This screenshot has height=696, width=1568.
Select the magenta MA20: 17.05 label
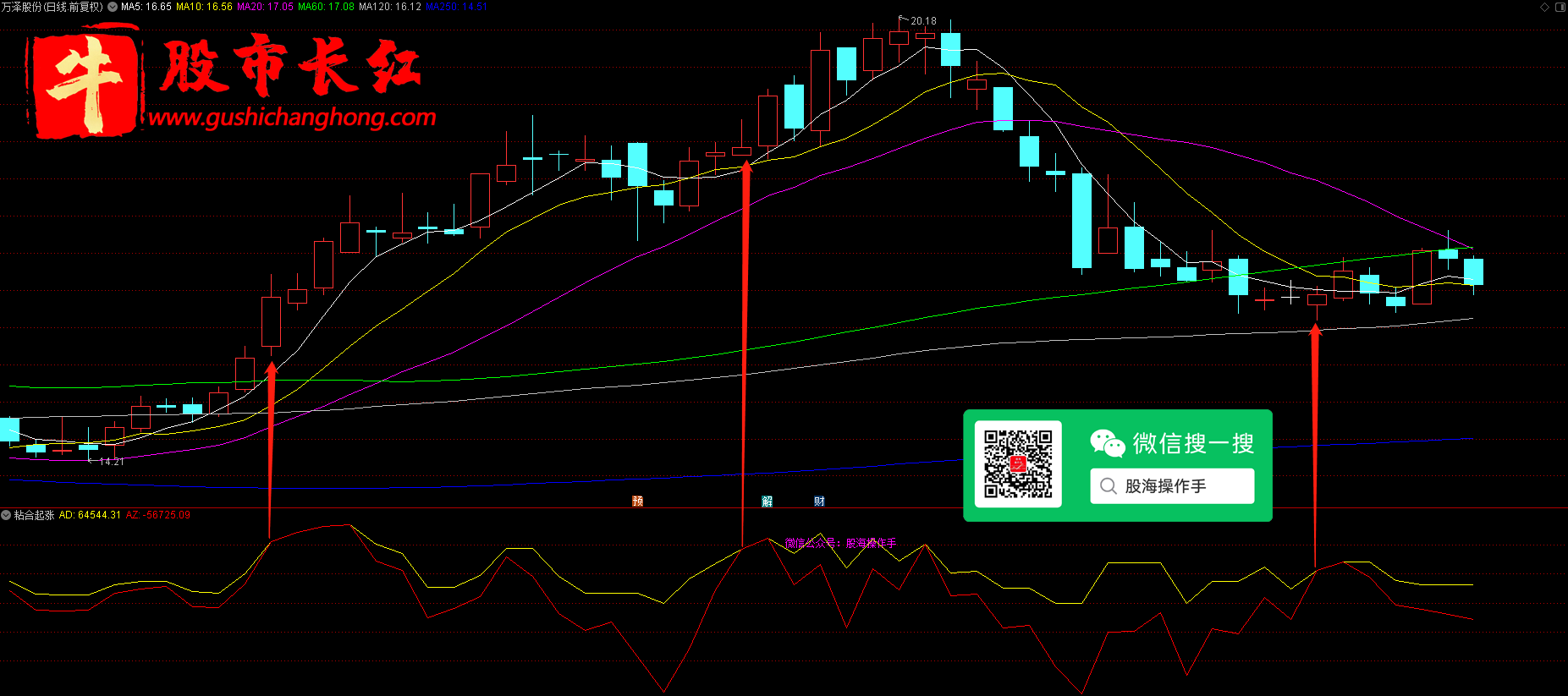click(x=265, y=7)
